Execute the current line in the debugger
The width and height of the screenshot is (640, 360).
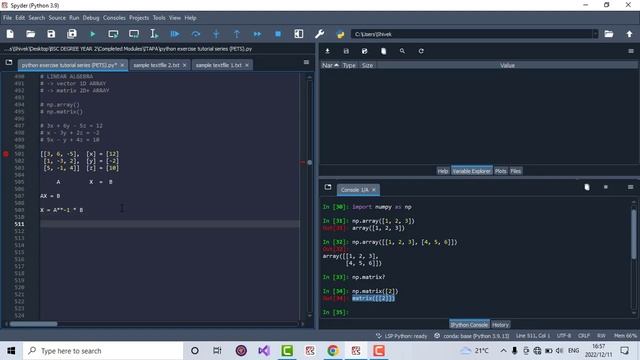[196, 34]
